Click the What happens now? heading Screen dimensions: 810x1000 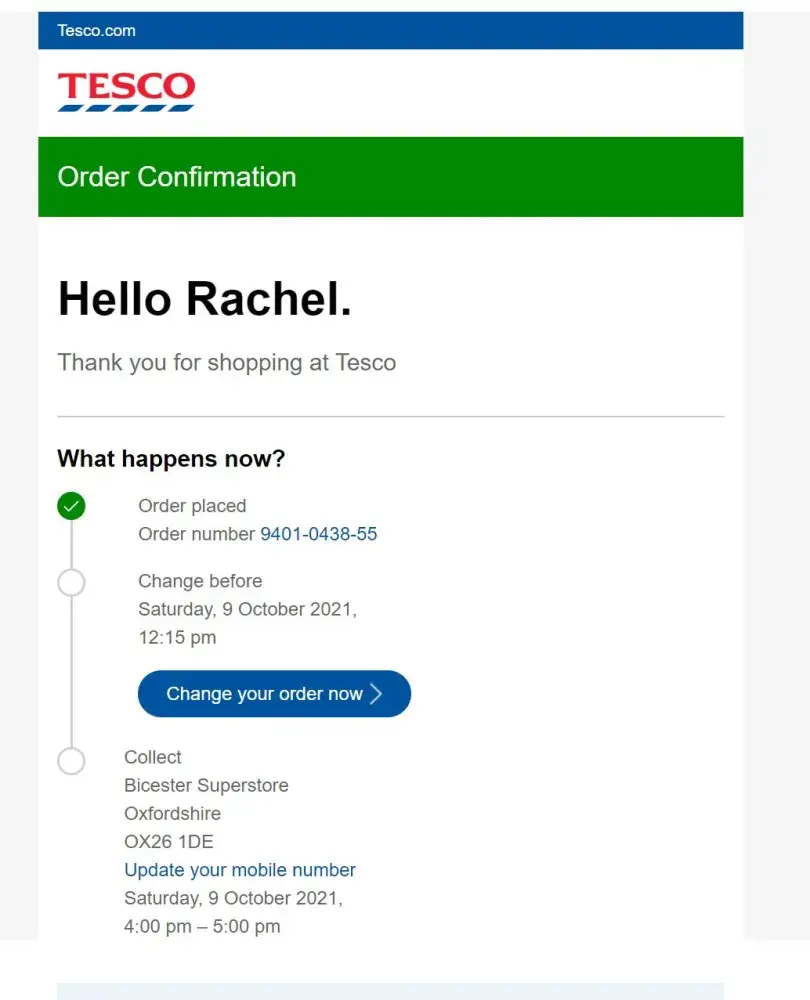point(171,459)
